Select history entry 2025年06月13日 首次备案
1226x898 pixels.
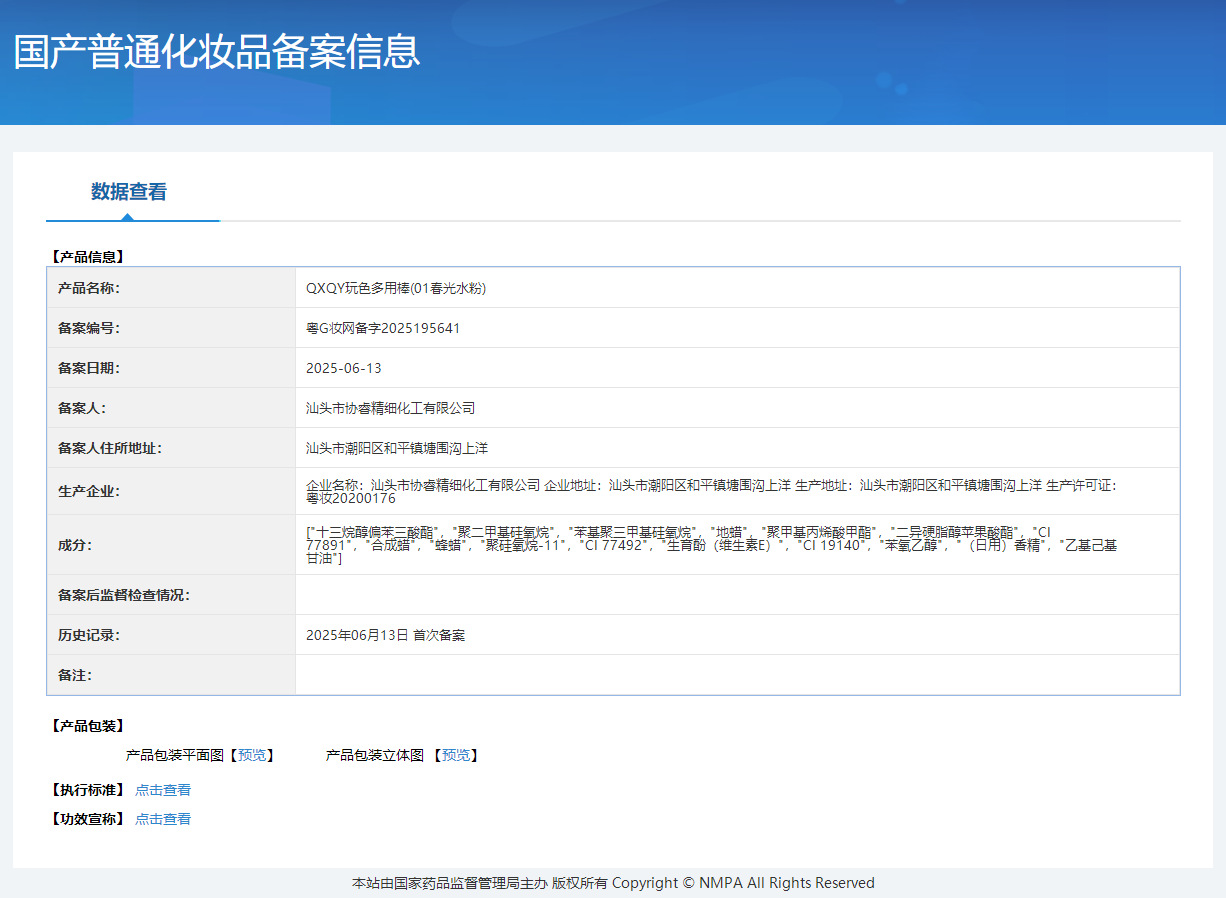click(x=385, y=635)
